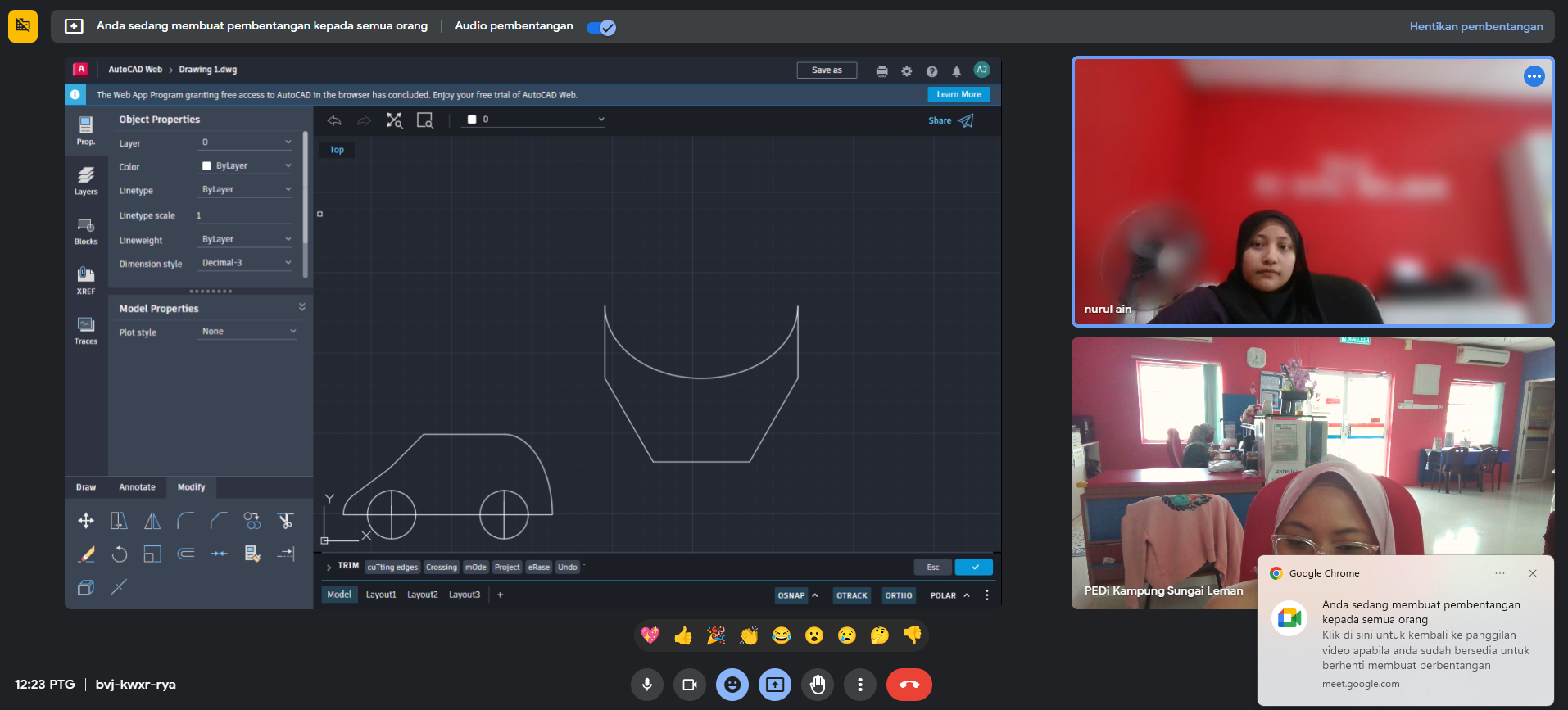Choose the Fillet tool
This screenshot has height=710, width=1568.
(186, 521)
